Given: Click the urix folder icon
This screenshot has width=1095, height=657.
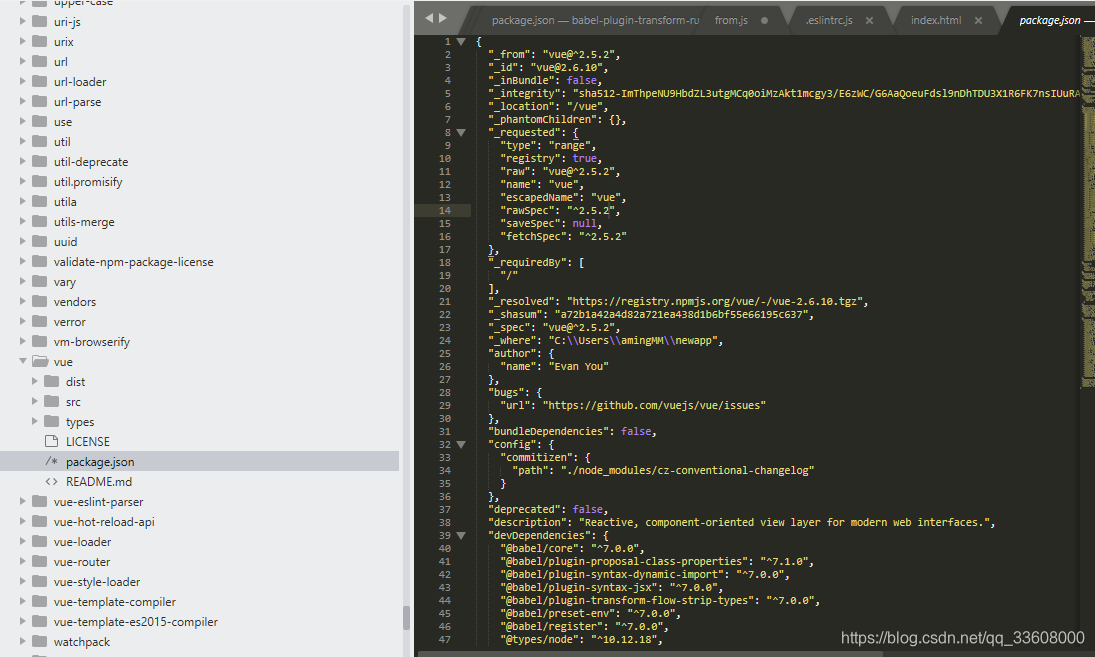Looking at the screenshot, I should click(40, 41).
